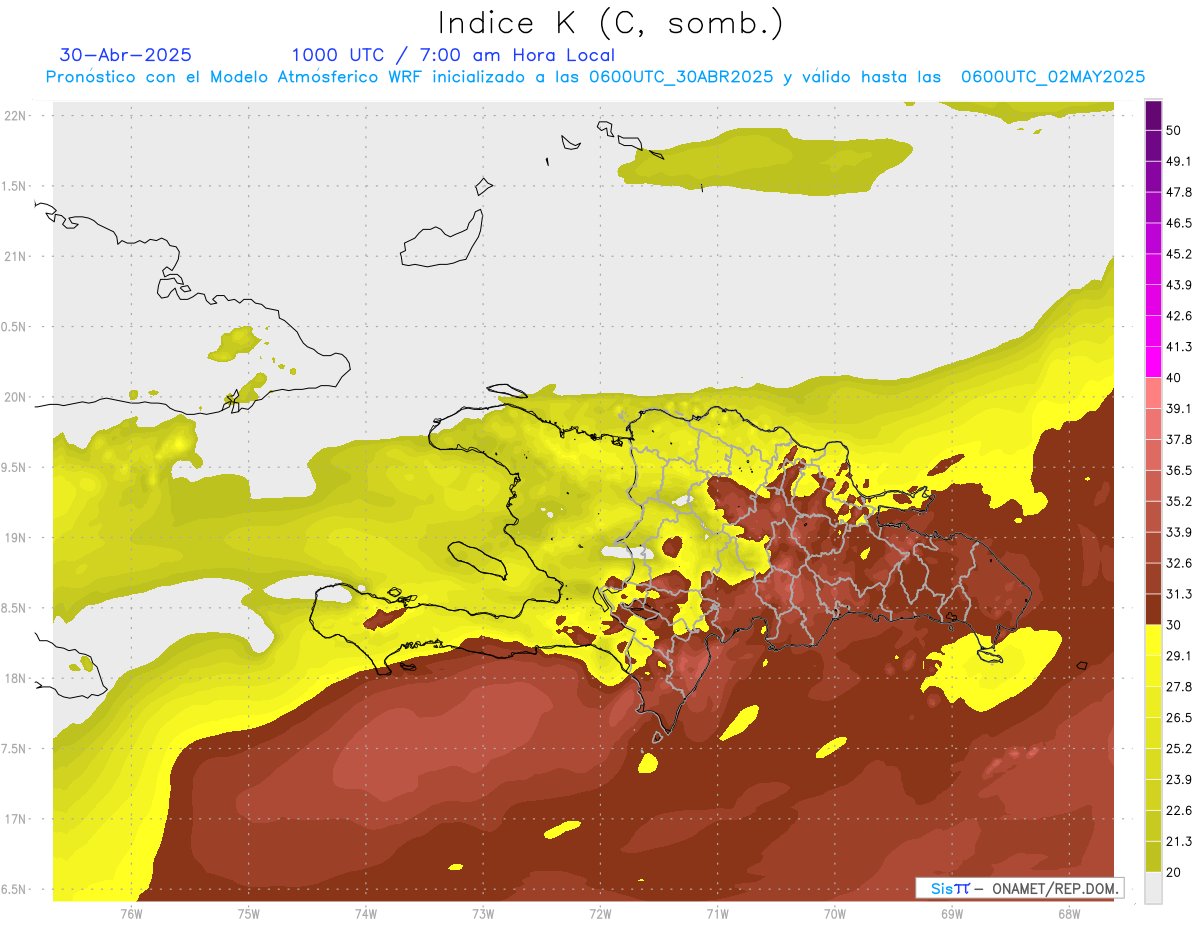Click the "19N" latitude axis label
This screenshot has width=1200, height=927.
click(15, 538)
